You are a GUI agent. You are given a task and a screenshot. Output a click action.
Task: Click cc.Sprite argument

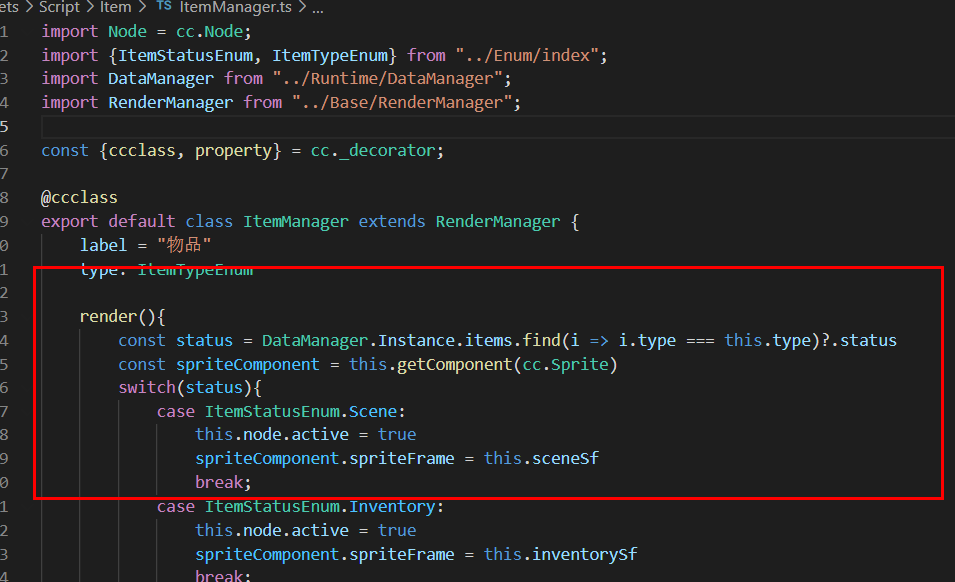[x=565, y=365]
